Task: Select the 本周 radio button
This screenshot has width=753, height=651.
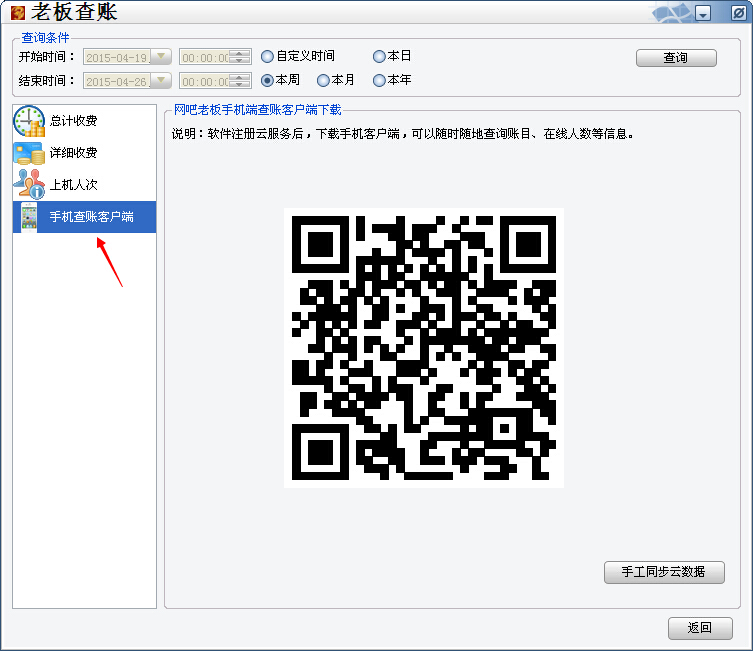Action: (x=267, y=80)
